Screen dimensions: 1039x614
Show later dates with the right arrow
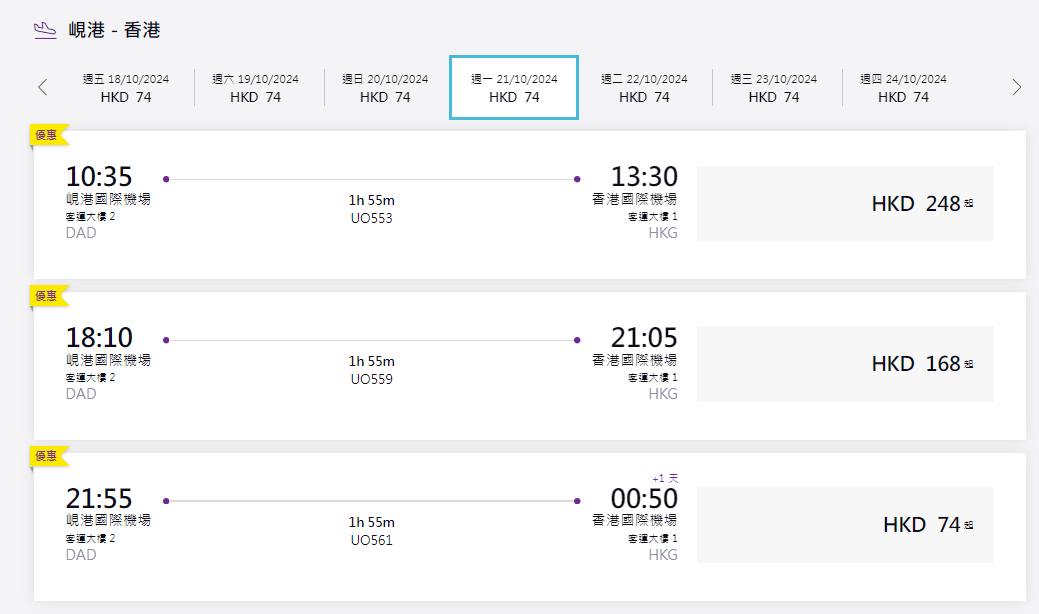(x=1017, y=87)
